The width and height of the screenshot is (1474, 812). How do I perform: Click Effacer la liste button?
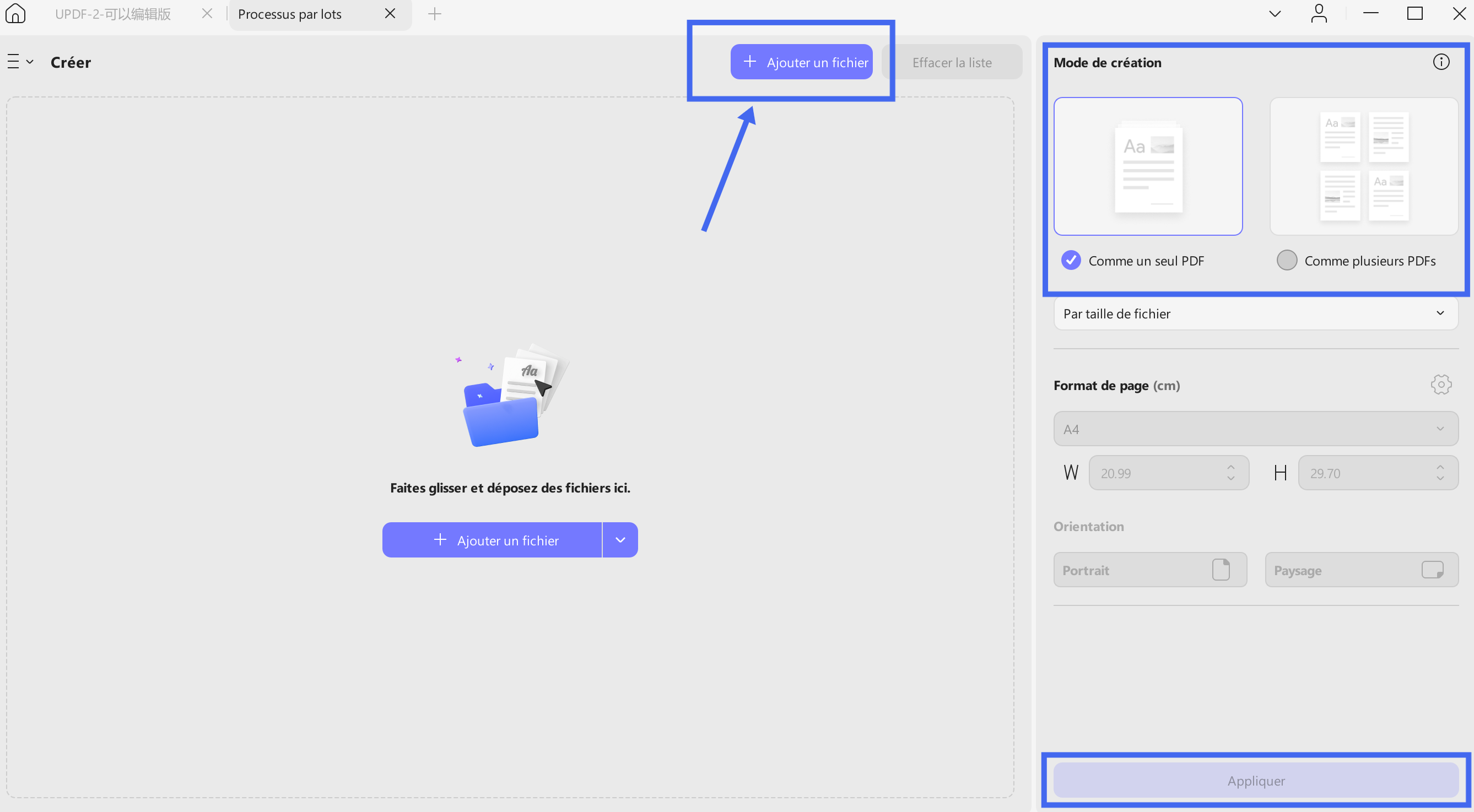[952, 62]
